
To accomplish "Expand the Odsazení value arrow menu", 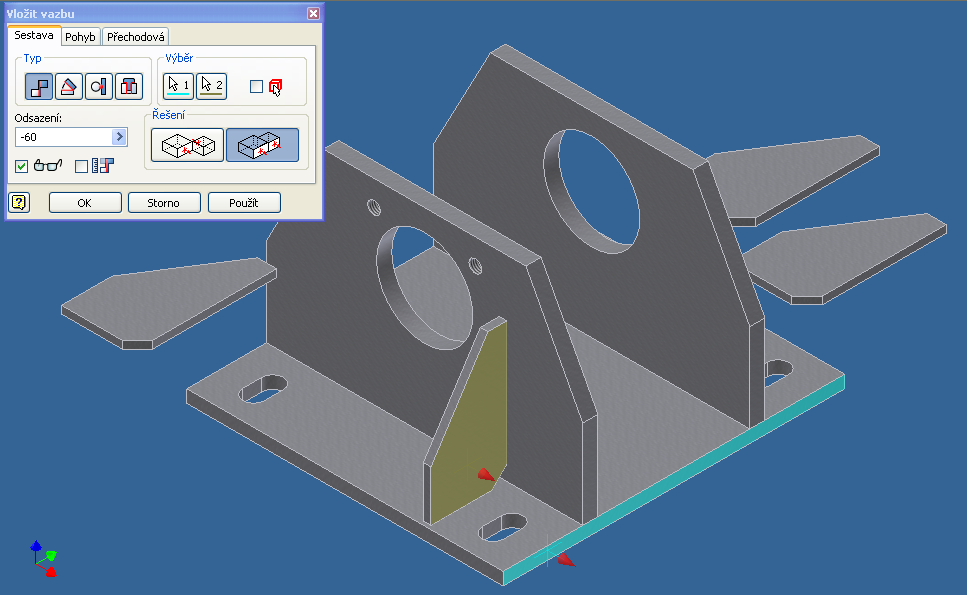I will [x=120, y=137].
